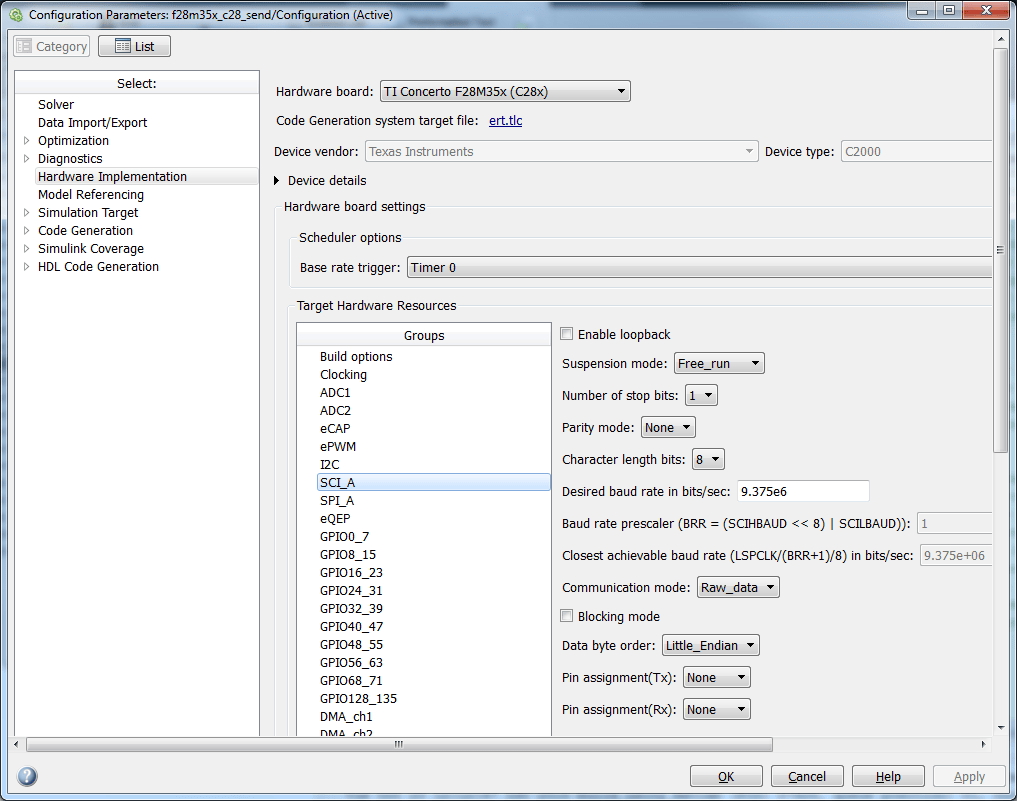Screen dimensions: 1017x801
Task: Open Parity mode dropdown
Action: pos(668,427)
